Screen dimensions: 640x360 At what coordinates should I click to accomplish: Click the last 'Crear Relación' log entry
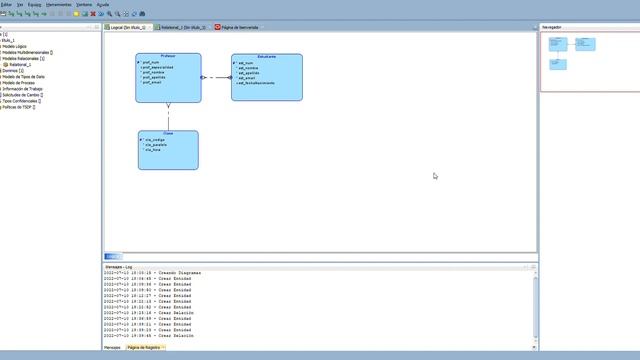pos(149,336)
